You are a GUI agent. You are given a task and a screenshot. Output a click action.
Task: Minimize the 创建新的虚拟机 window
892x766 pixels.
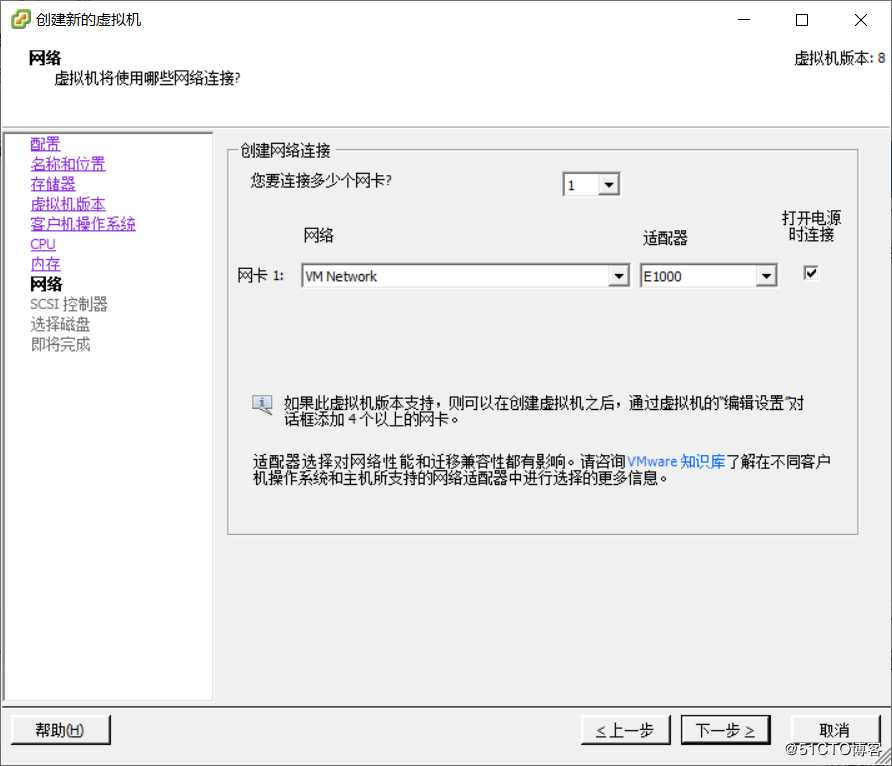744,20
